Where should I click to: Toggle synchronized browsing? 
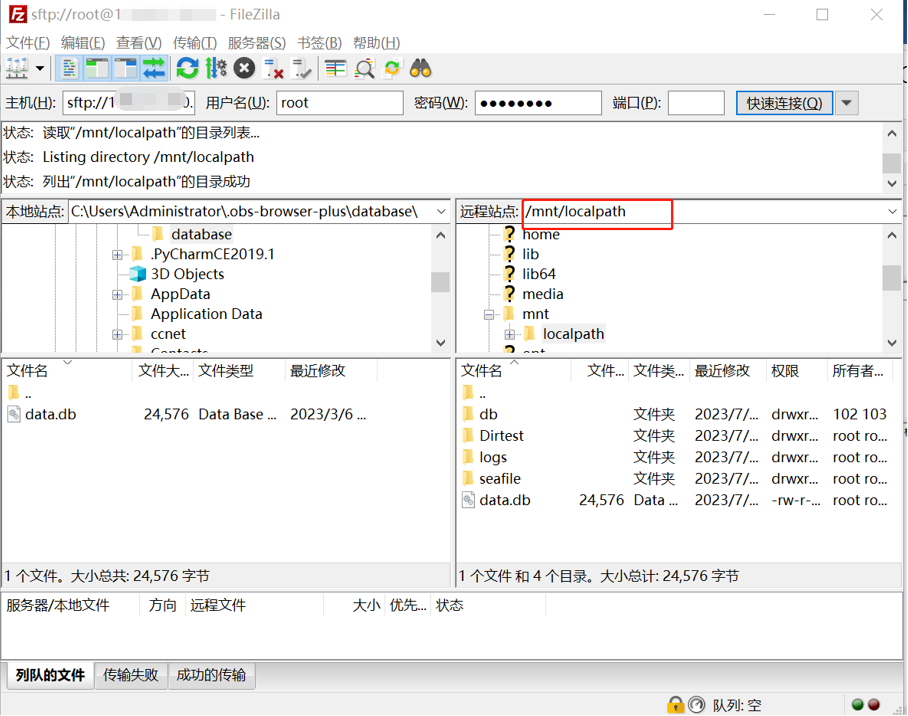tap(392, 69)
